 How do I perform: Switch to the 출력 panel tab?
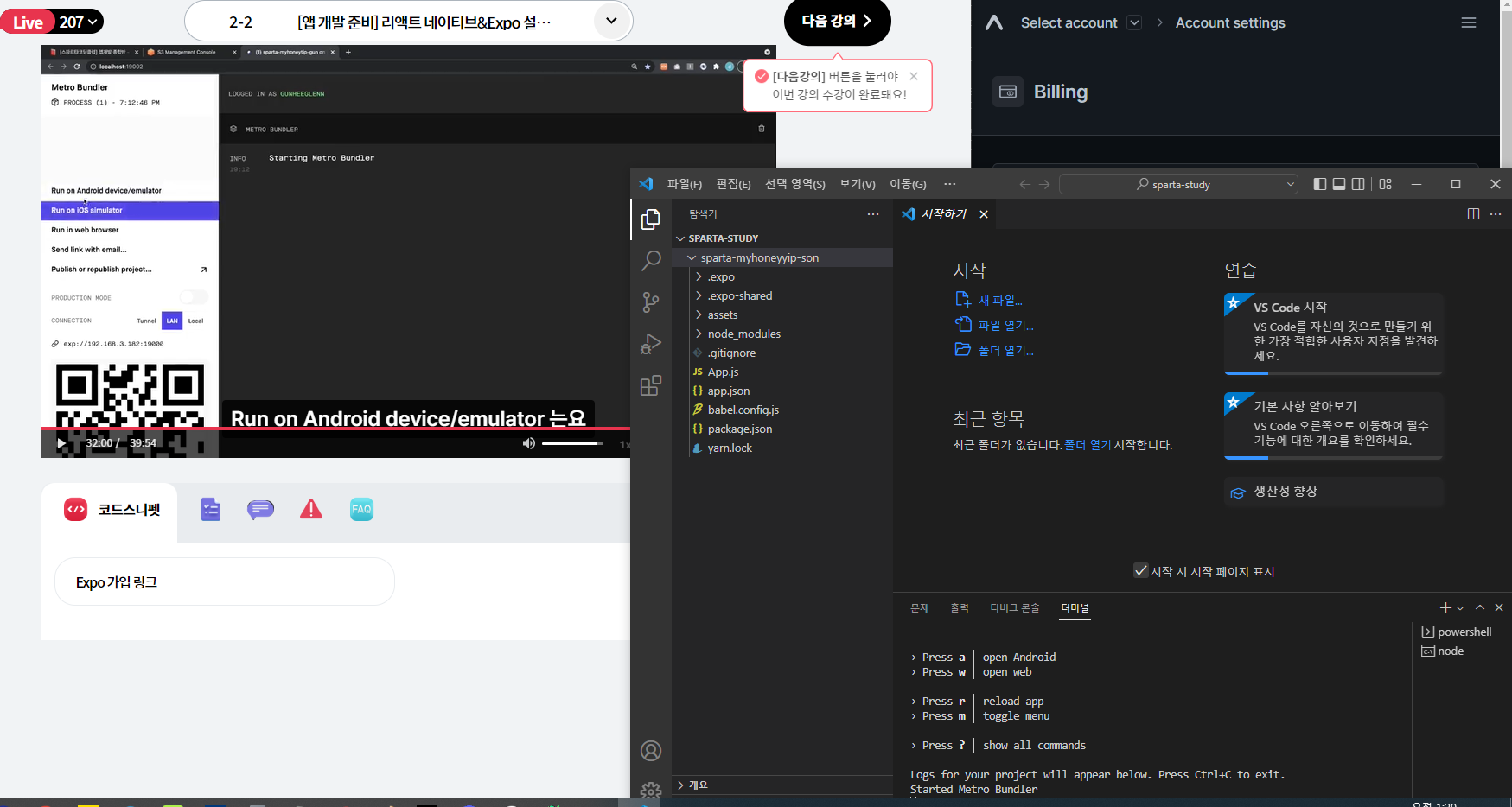960,608
